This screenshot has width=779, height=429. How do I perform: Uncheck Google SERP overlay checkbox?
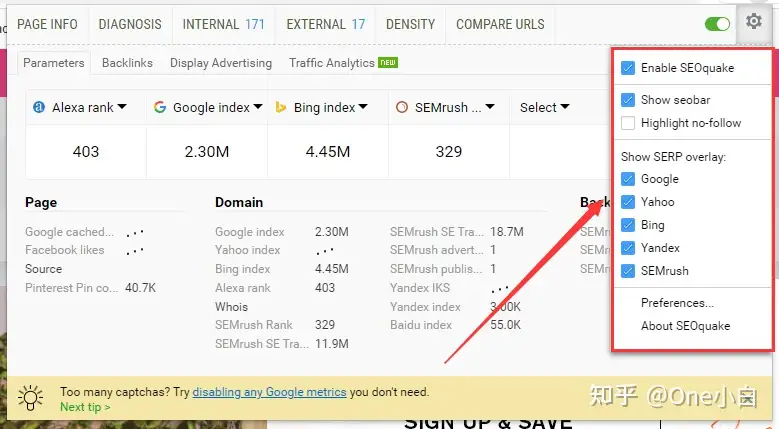(x=628, y=179)
